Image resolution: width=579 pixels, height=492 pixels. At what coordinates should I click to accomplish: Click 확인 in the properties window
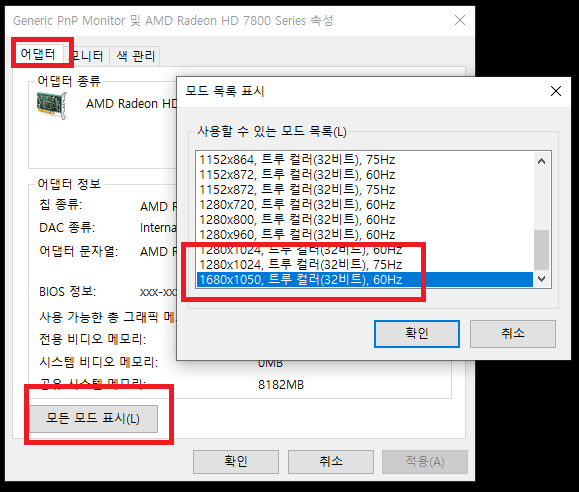pos(236,461)
